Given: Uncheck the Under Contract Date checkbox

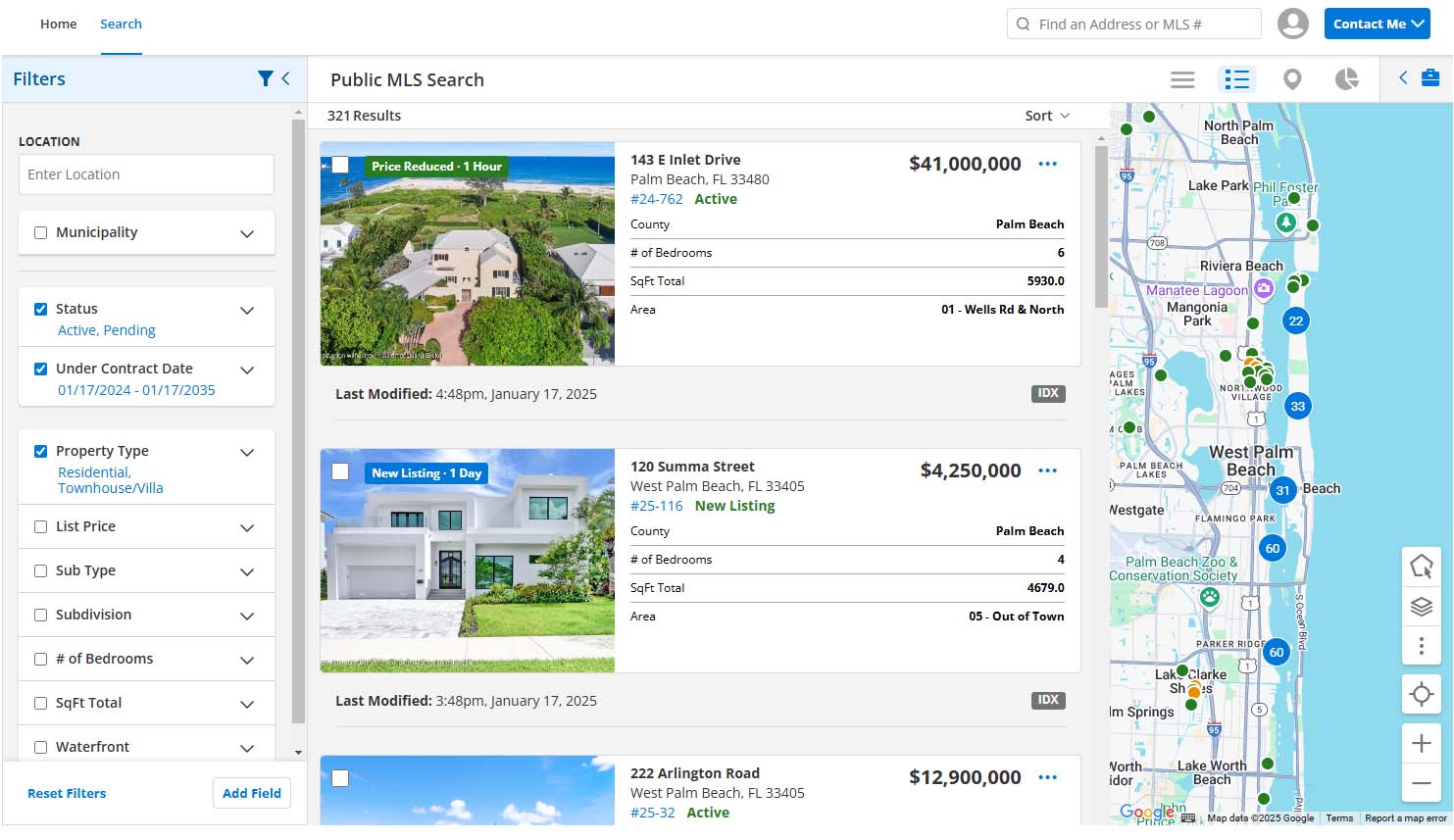Looking at the screenshot, I should (40, 370).
